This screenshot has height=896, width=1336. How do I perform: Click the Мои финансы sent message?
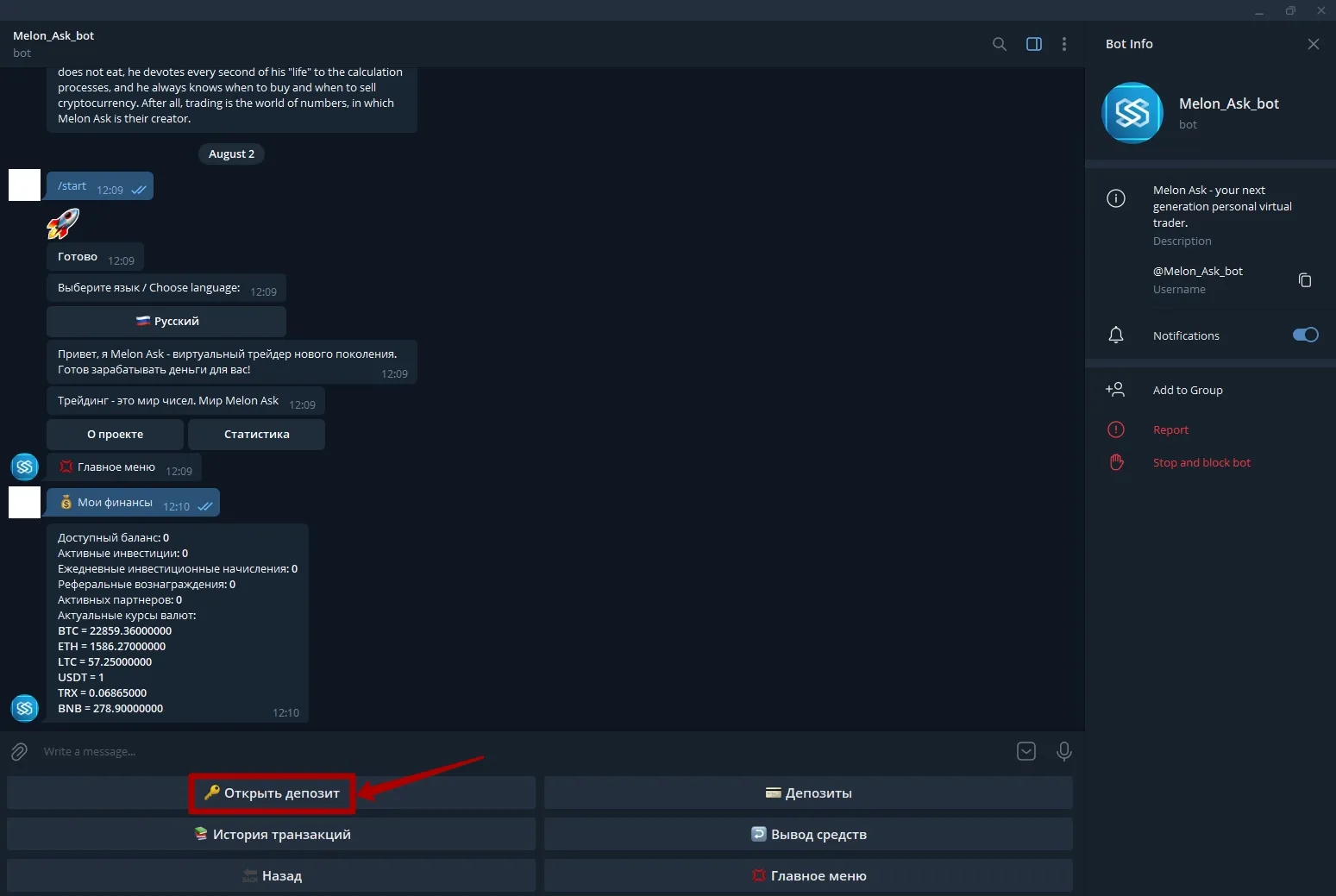(x=134, y=503)
